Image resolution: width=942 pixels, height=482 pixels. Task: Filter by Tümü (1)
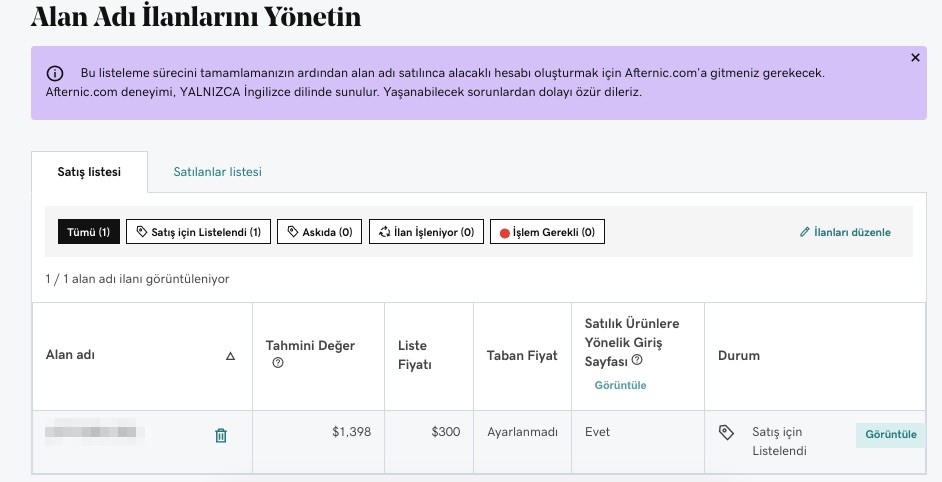click(89, 232)
